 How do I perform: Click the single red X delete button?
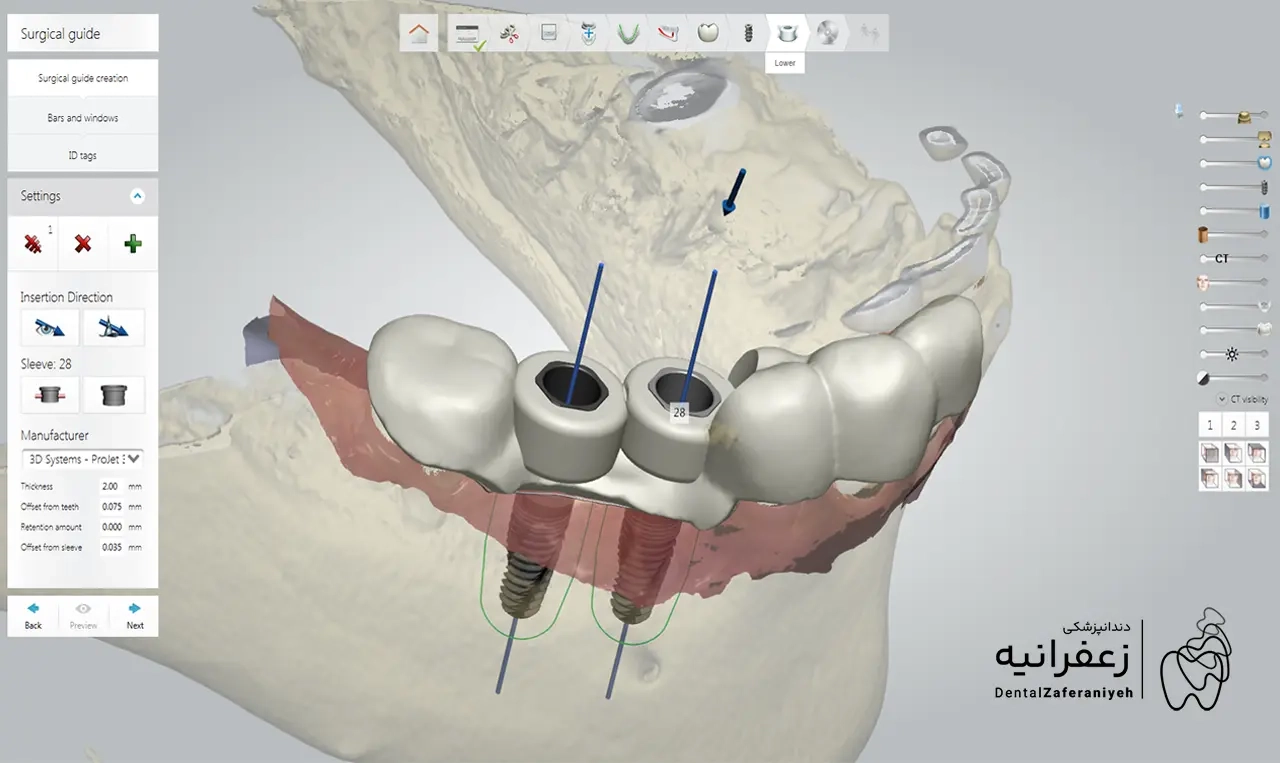83,243
